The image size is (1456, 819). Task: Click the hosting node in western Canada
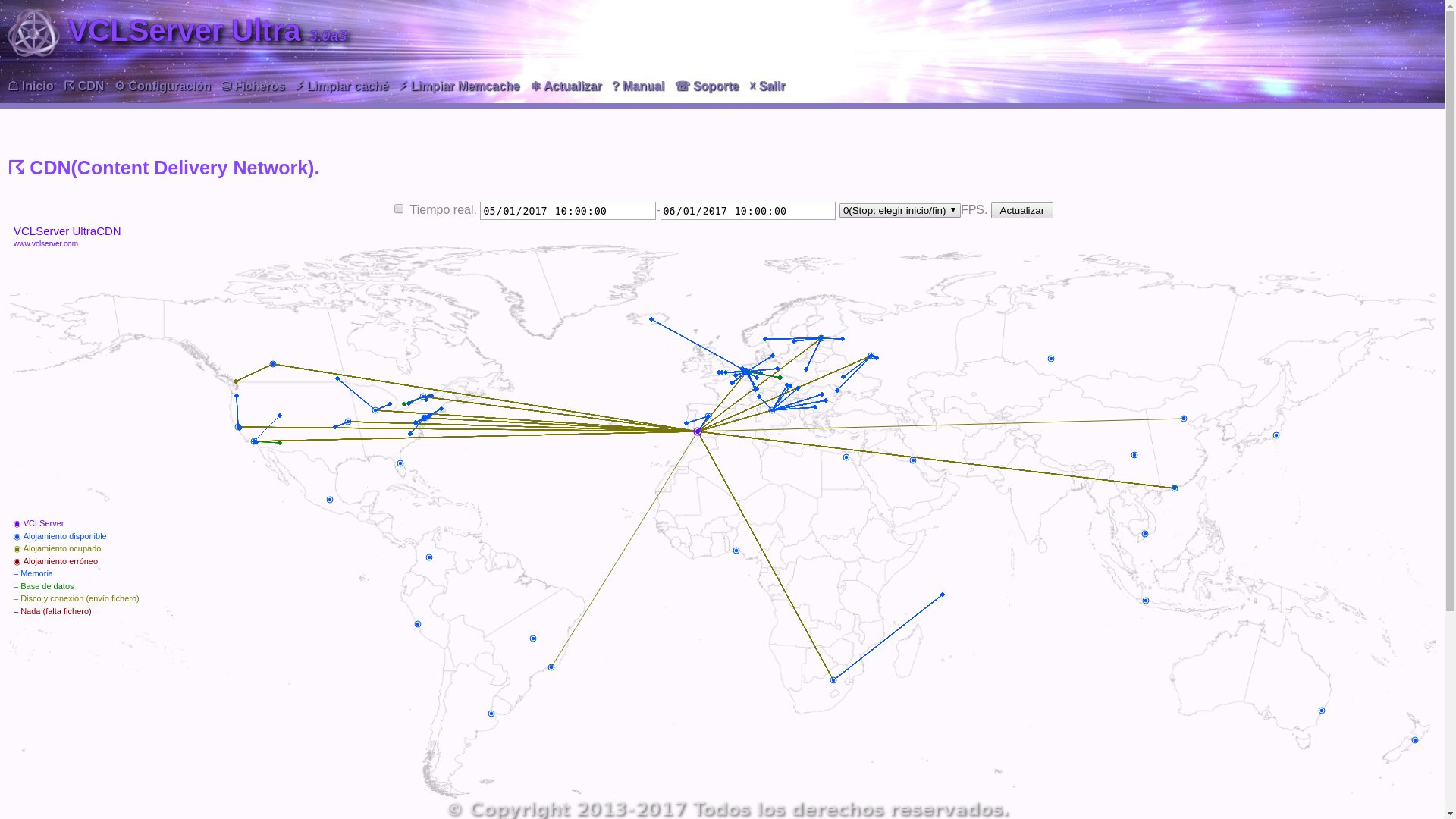pyautogui.click(x=273, y=364)
